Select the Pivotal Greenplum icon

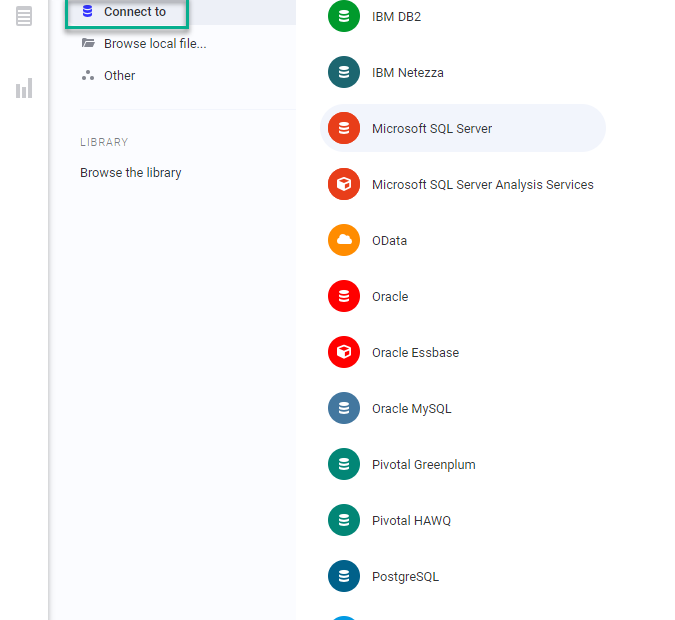tap(344, 464)
